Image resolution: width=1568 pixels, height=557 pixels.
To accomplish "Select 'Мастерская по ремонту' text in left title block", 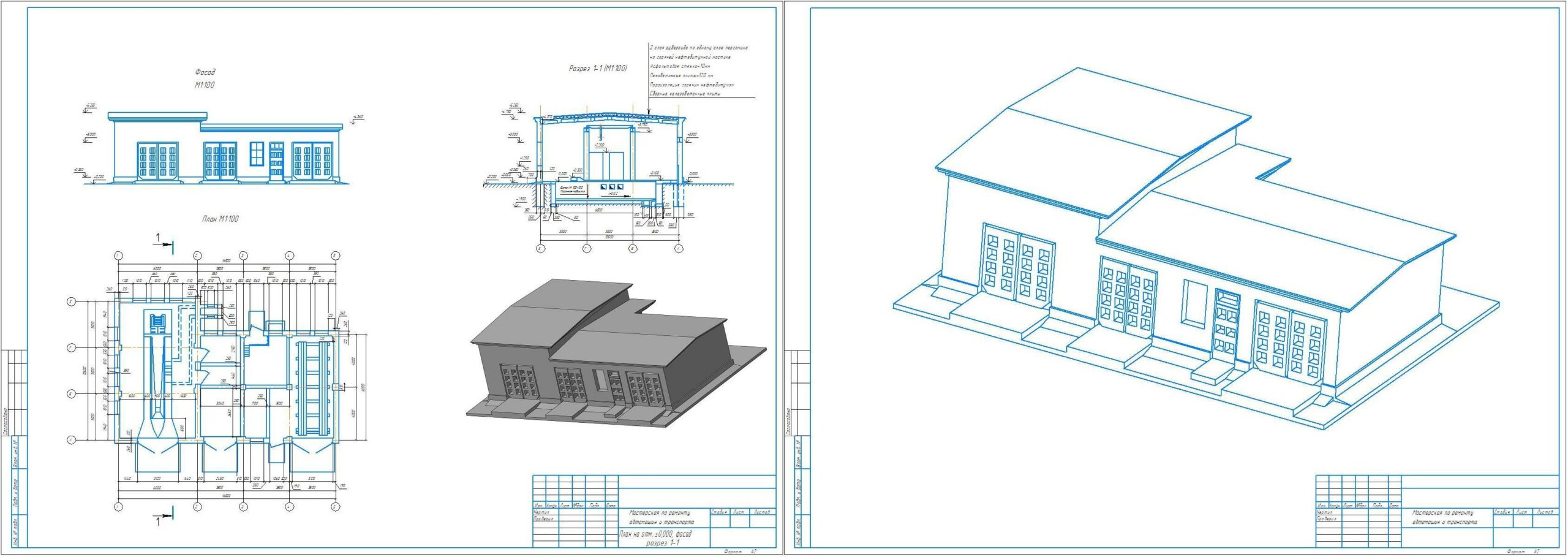I will [660, 512].
